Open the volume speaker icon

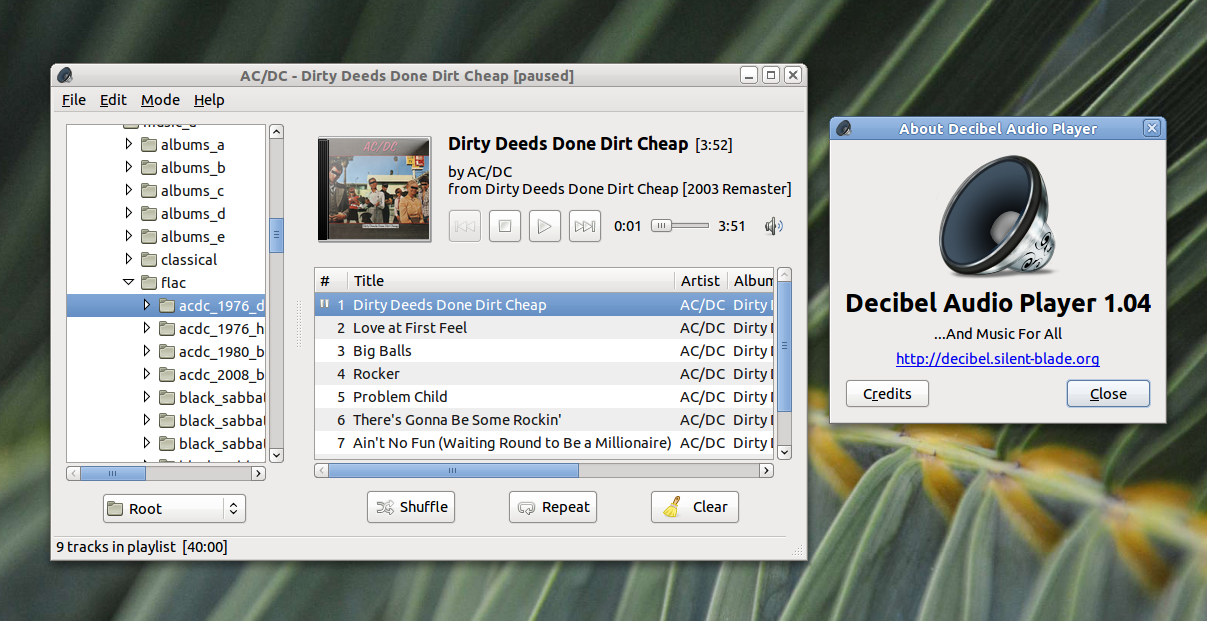(773, 226)
